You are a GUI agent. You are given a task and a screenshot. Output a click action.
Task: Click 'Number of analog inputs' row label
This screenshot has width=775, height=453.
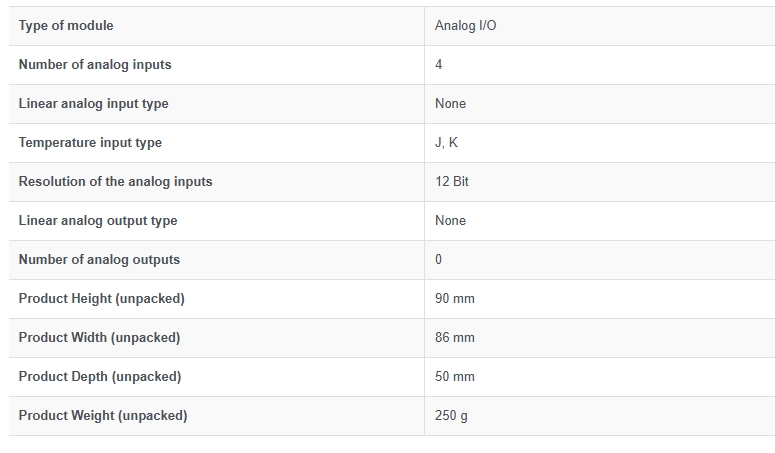(95, 65)
